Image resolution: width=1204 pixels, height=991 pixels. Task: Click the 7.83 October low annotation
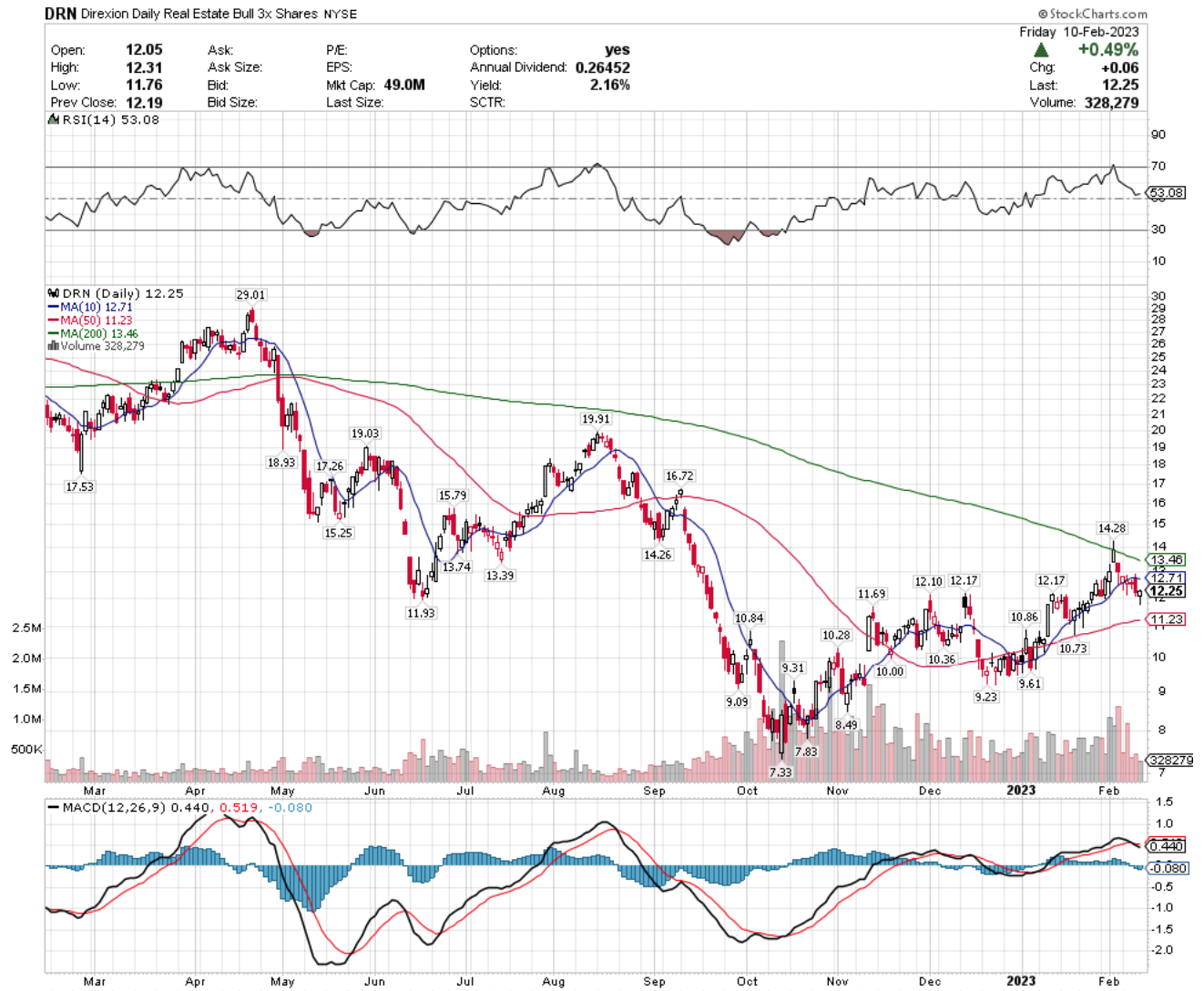(x=805, y=751)
